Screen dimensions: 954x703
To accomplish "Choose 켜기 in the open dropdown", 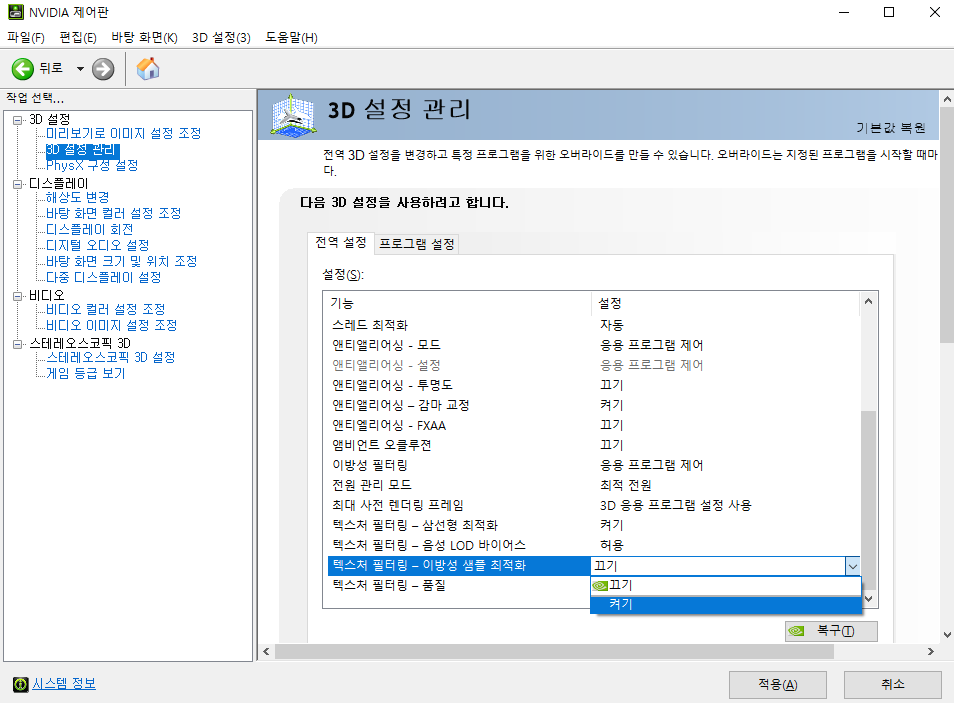I will point(726,604).
